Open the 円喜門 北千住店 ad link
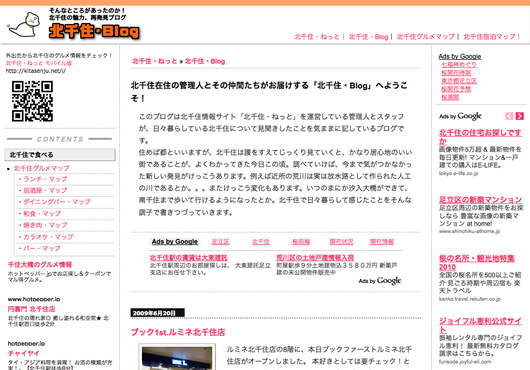The height and width of the screenshot is (370, 530). click(31, 309)
